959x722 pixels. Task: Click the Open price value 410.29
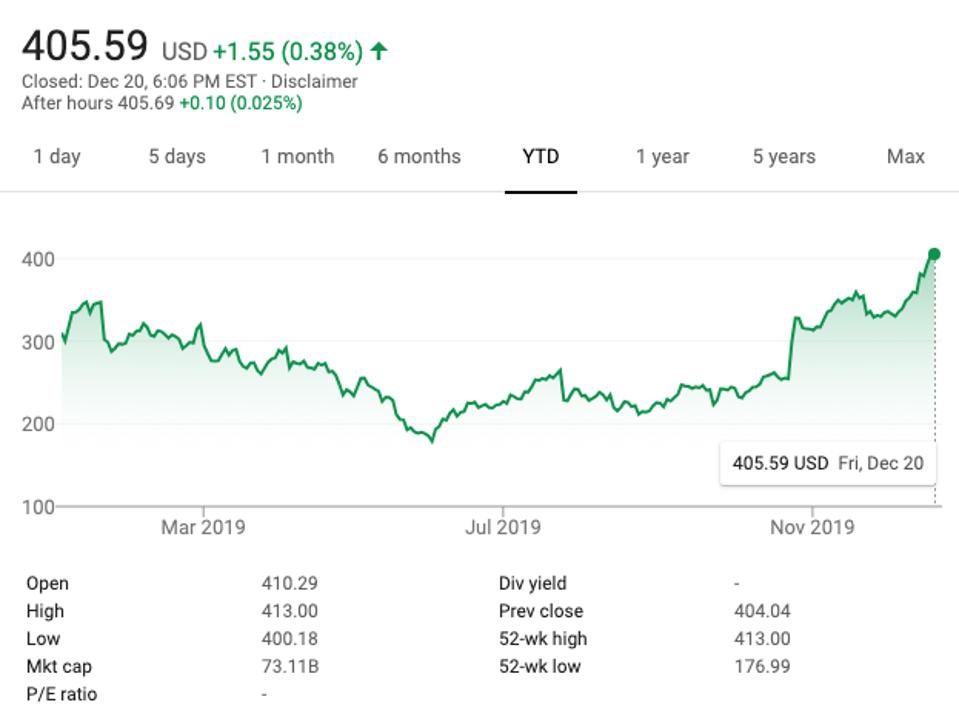coord(289,583)
